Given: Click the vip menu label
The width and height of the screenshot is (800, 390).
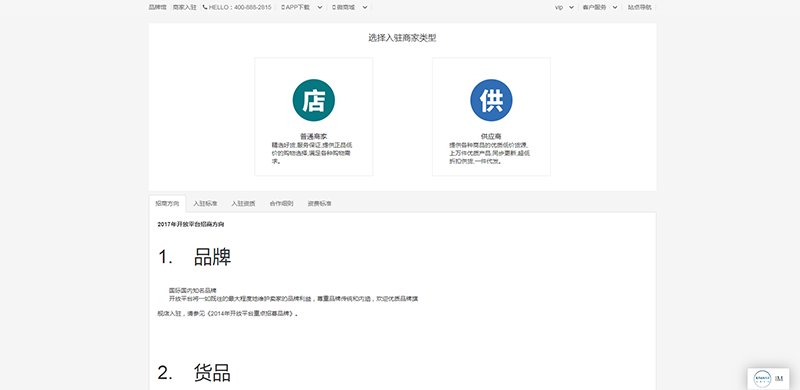Looking at the screenshot, I should [x=559, y=7].
